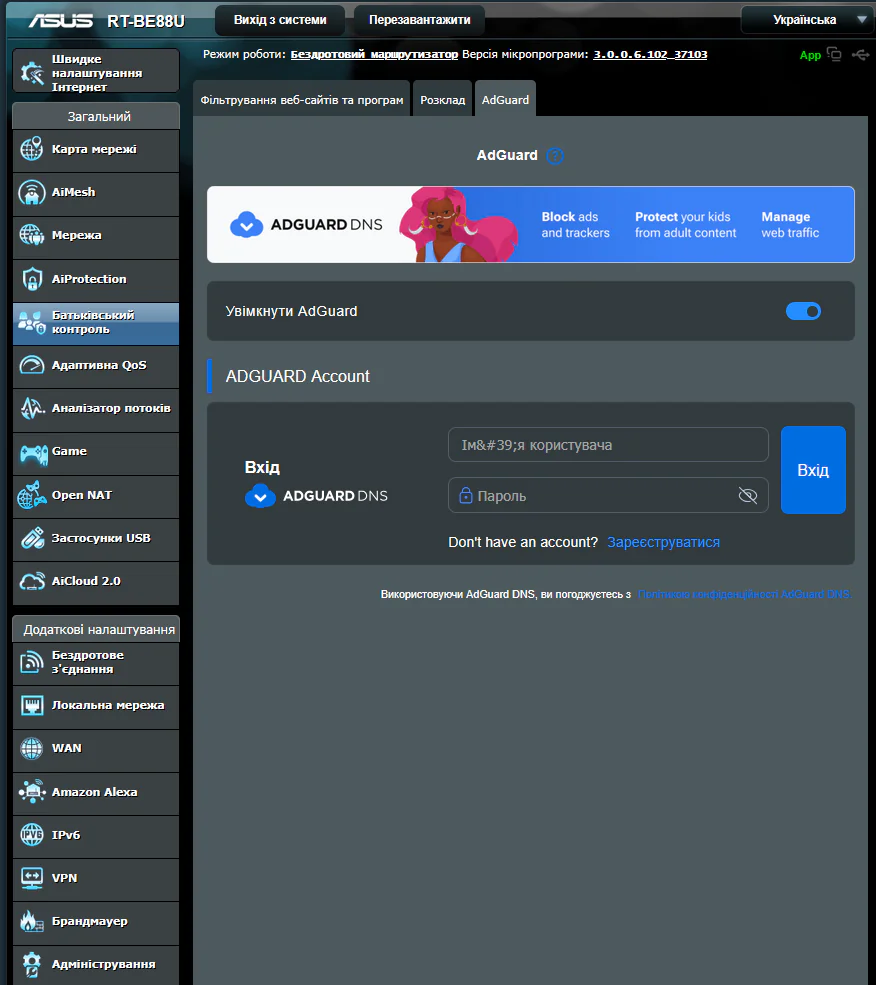Click Локальна мережа monitor icon
Image resolution: width=876 pixels, height=985 pixels.
click(31, 705)
